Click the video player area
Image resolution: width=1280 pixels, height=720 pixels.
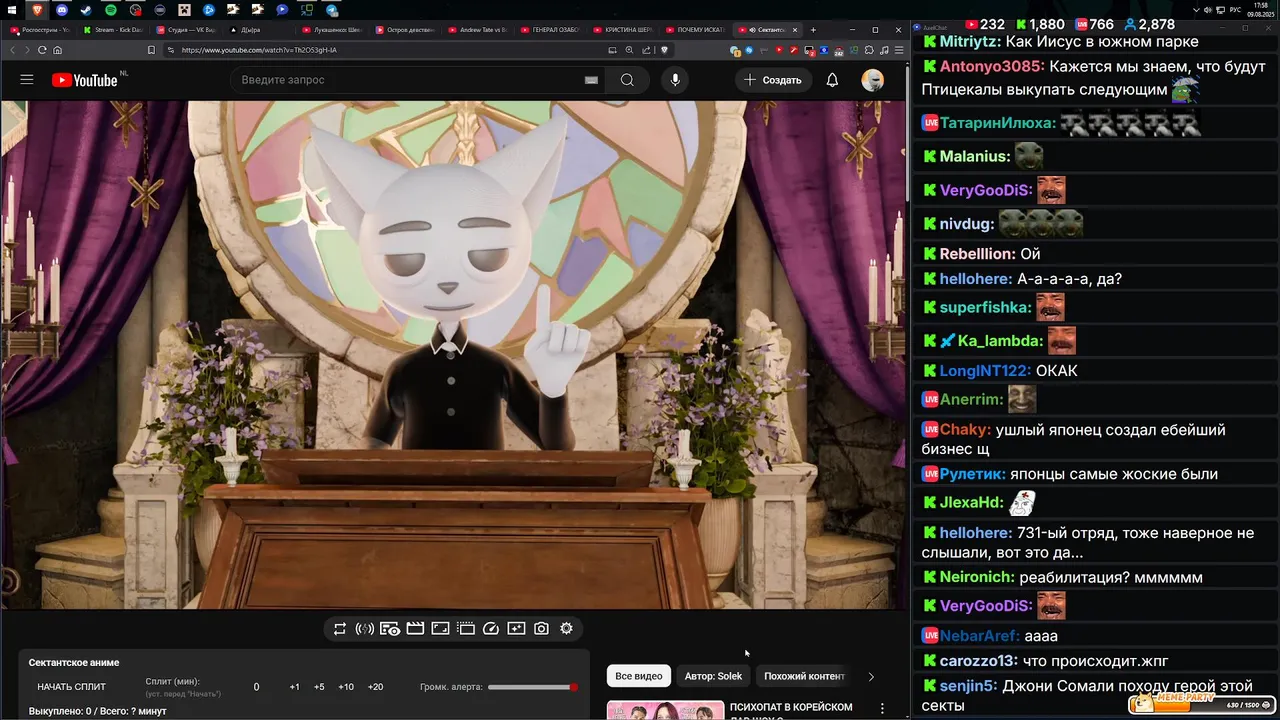tap(452, 354)
